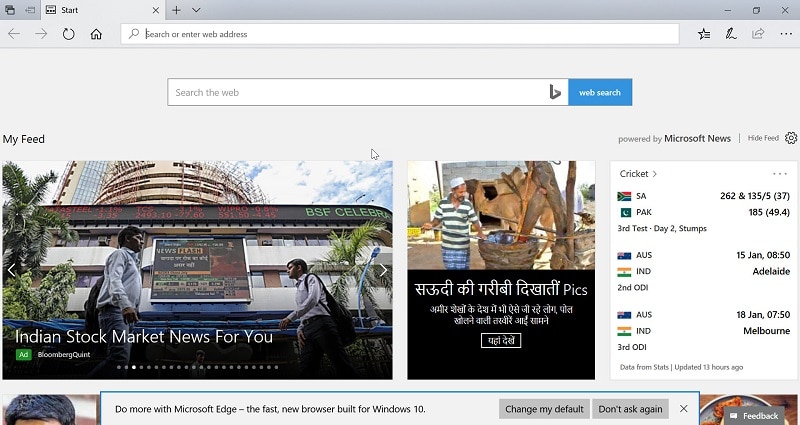Open the Feedback button
800x425 pixels.
click(x=754, y=416)
